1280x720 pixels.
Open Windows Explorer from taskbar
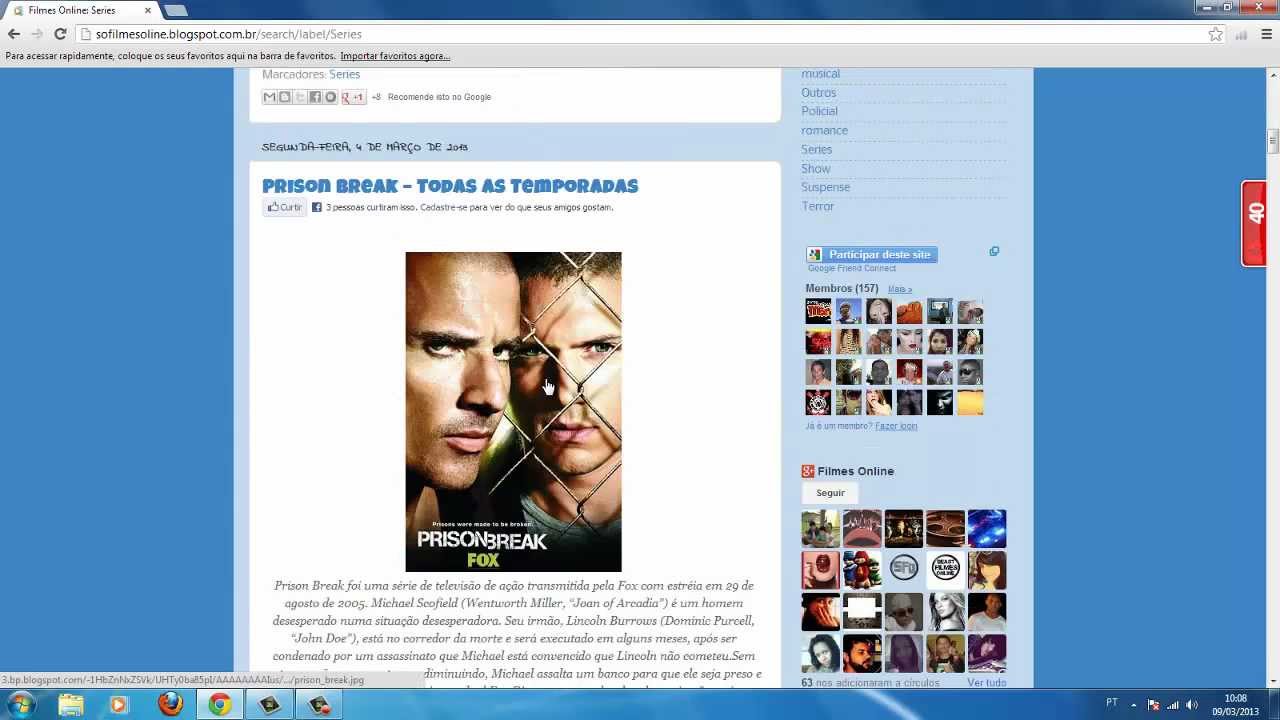click(71, 704)
